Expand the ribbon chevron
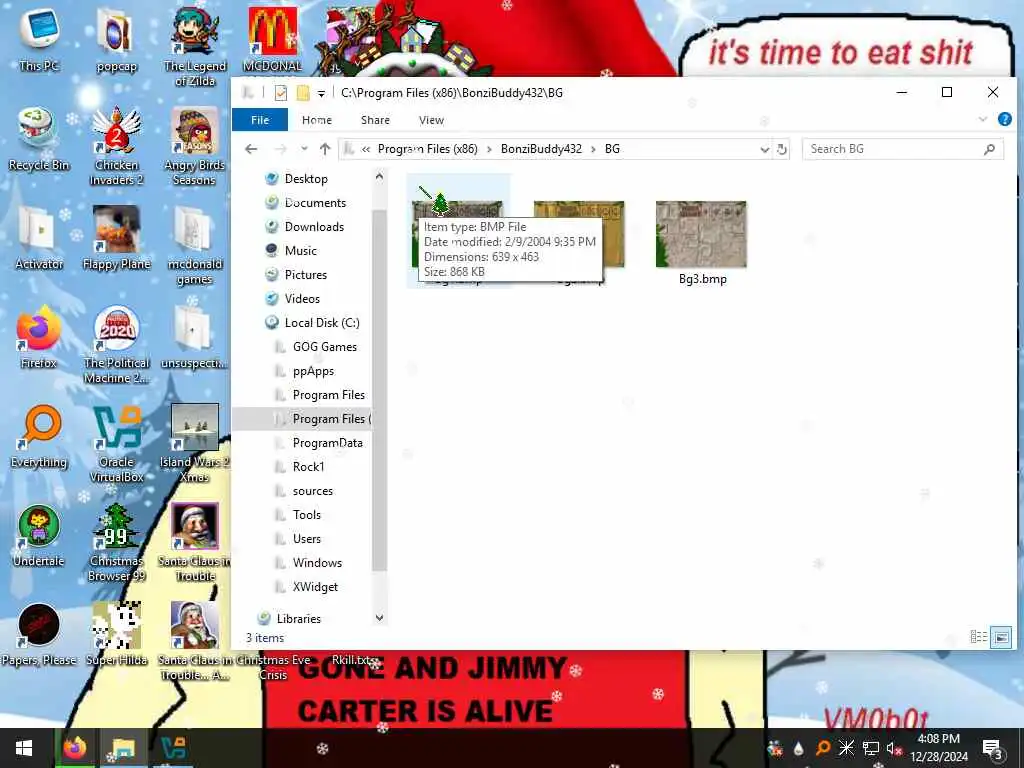 point(983,120)
